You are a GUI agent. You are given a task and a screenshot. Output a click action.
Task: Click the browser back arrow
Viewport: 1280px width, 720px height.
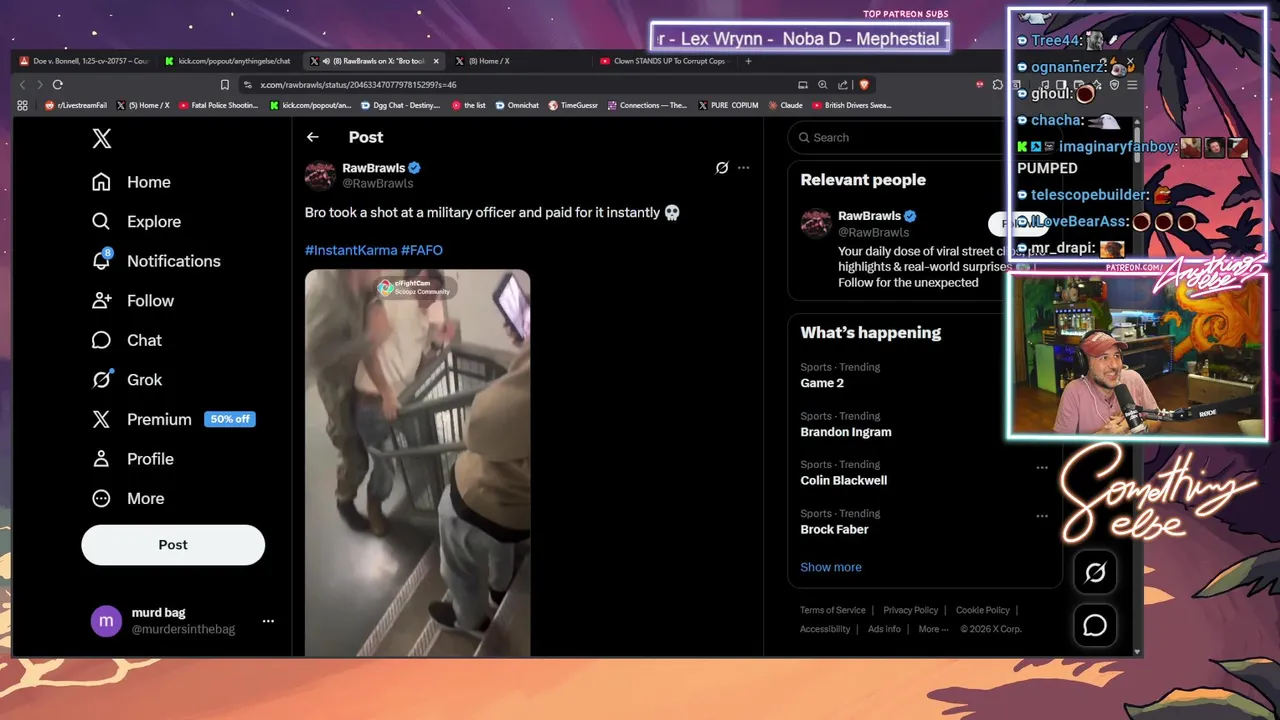pos(22,85)
